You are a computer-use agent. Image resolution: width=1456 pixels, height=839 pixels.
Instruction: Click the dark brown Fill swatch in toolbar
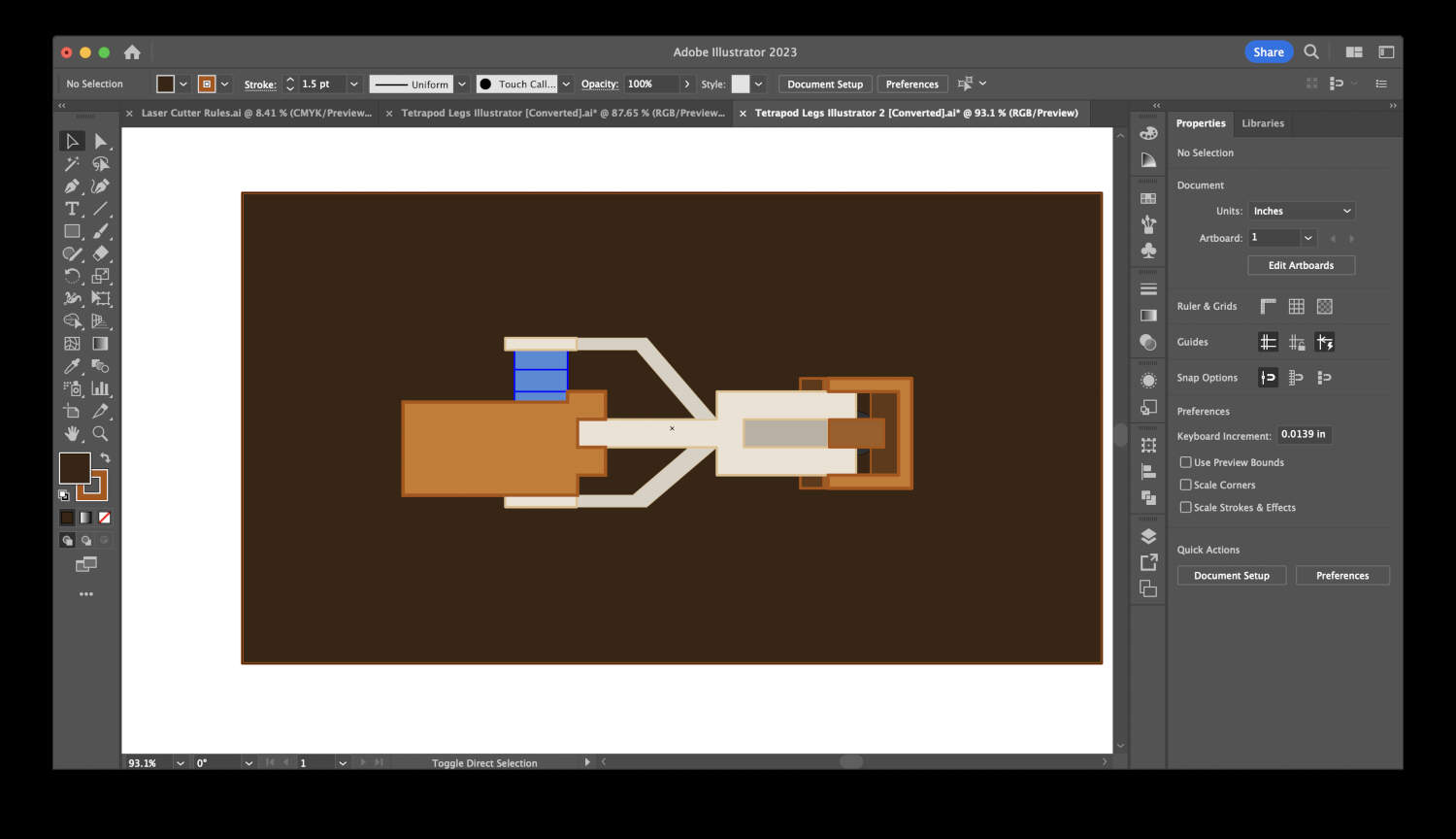coord(74,468)
